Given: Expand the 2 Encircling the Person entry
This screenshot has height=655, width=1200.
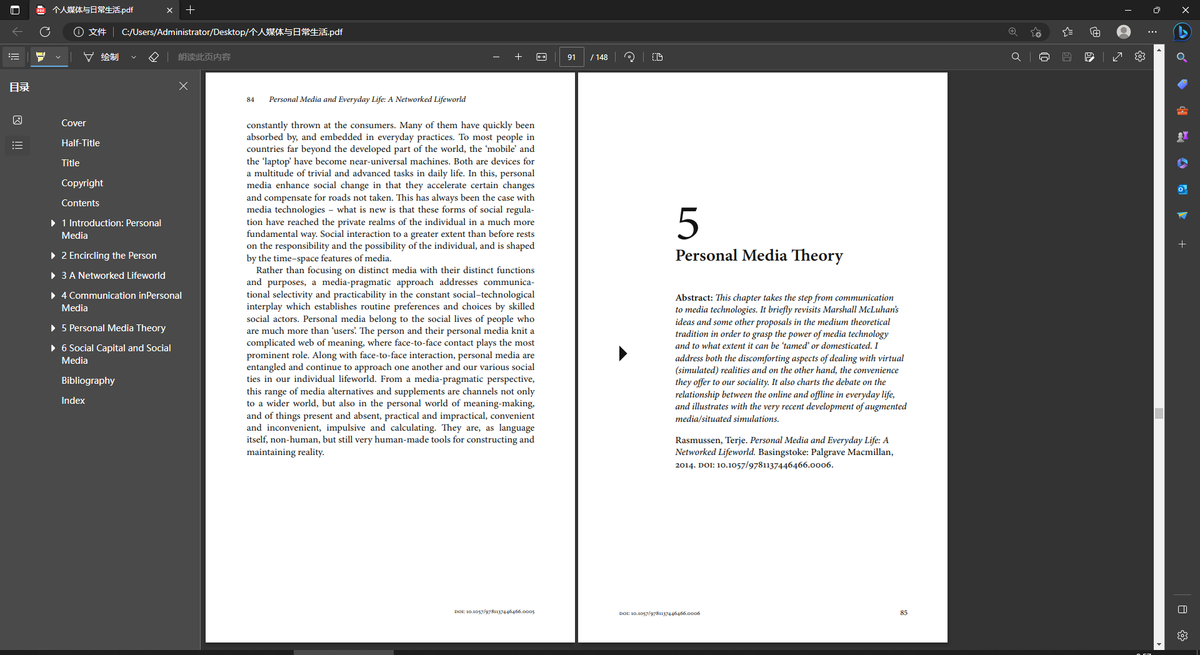Looking at the screenshot, I should pyautogui.click(x=53, y=255).
